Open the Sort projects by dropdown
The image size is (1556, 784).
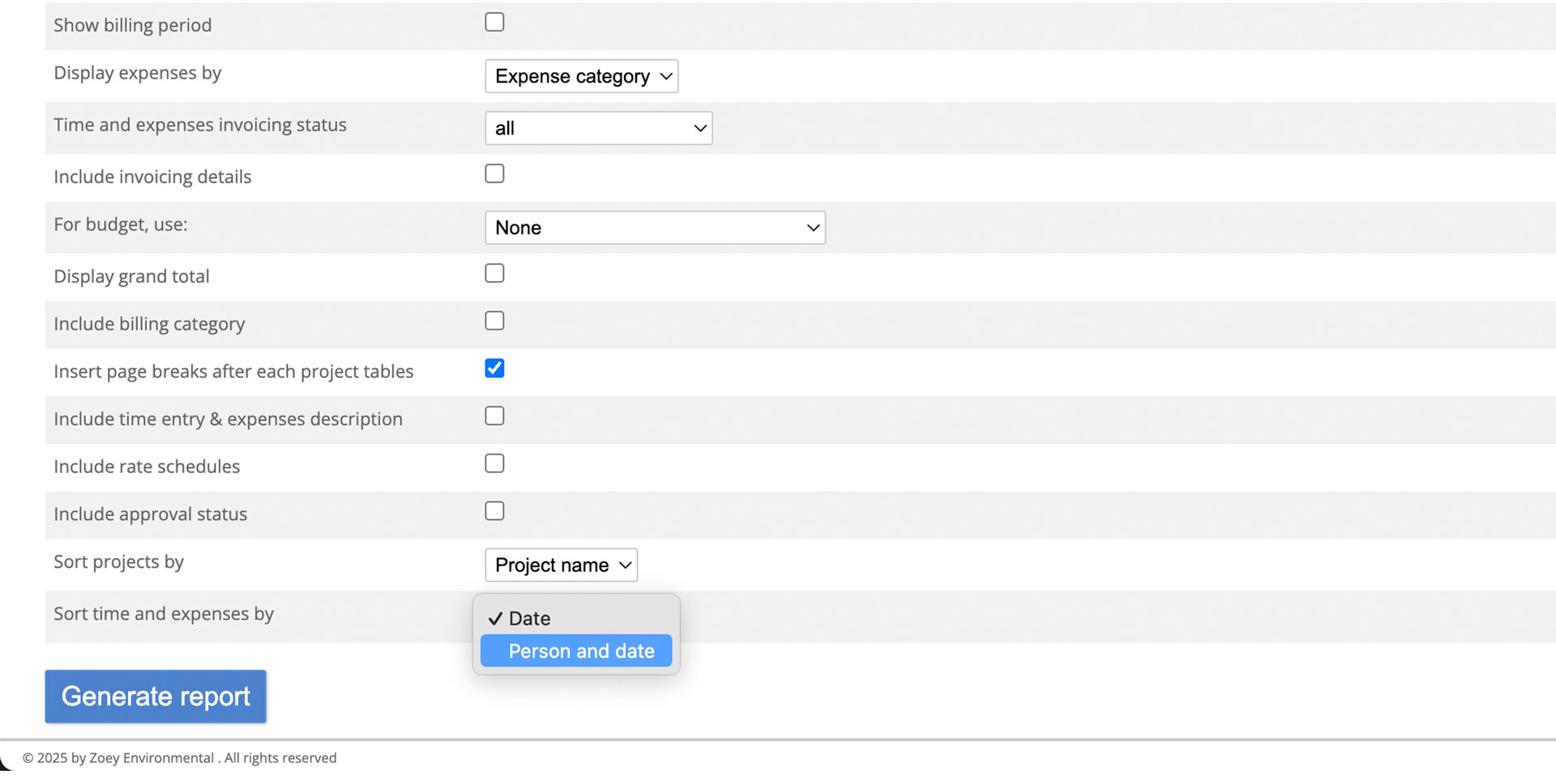pyautogui.click(x=560, y=565)
